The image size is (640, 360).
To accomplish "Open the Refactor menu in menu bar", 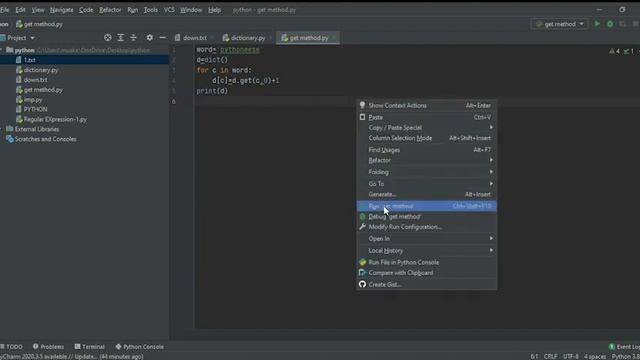I will point(110,10).
